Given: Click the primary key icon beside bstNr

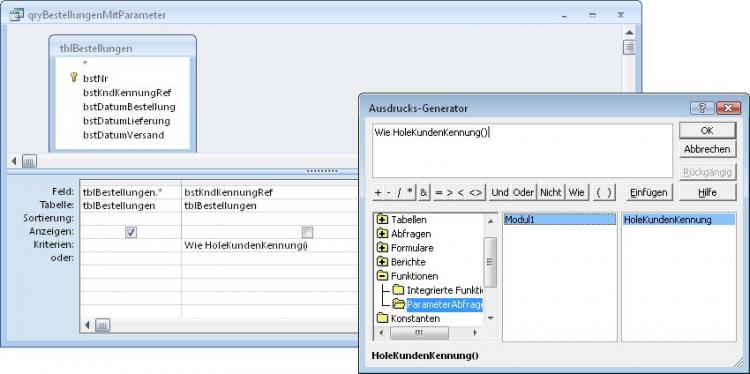Looking at the screenshot, I should (73, 77).
